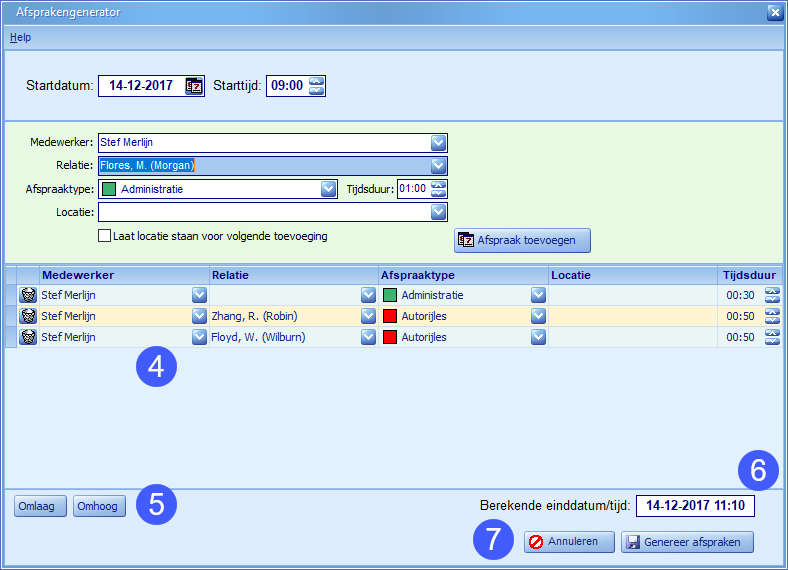This screenshot has width=788, height=570.
Task: Open the Startdatum calendar picker icon
Action: pos(193,86)
